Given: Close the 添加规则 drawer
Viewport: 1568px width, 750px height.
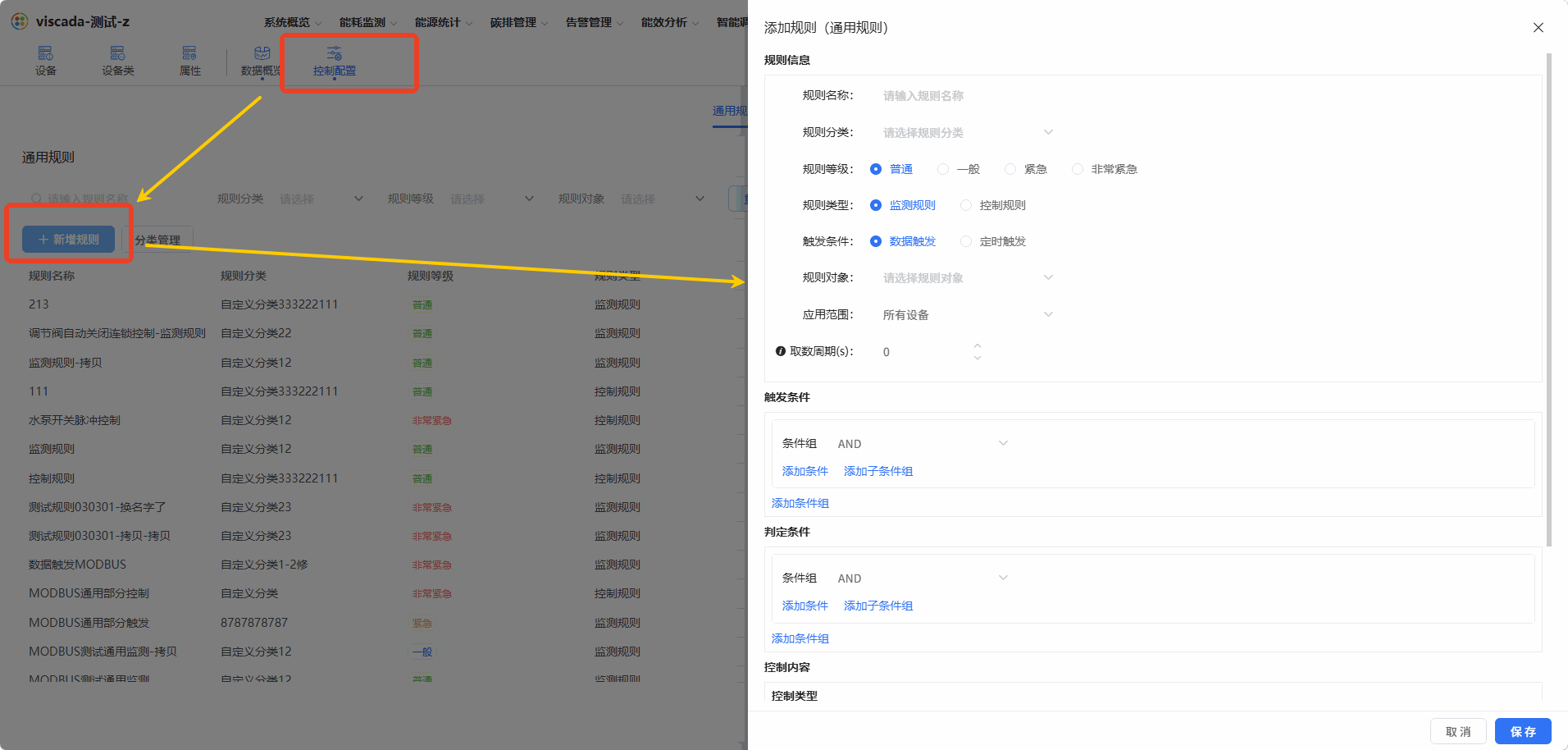Looking at the screenshot, I should [1538, 28].
